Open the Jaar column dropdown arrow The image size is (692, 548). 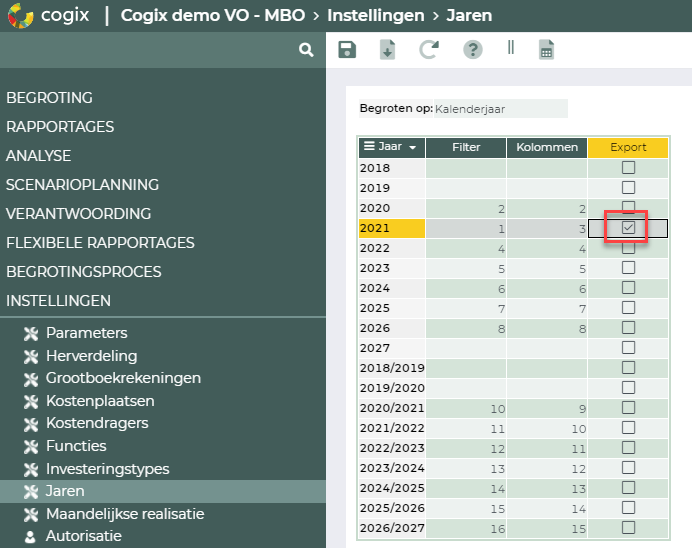click(413, 147)
